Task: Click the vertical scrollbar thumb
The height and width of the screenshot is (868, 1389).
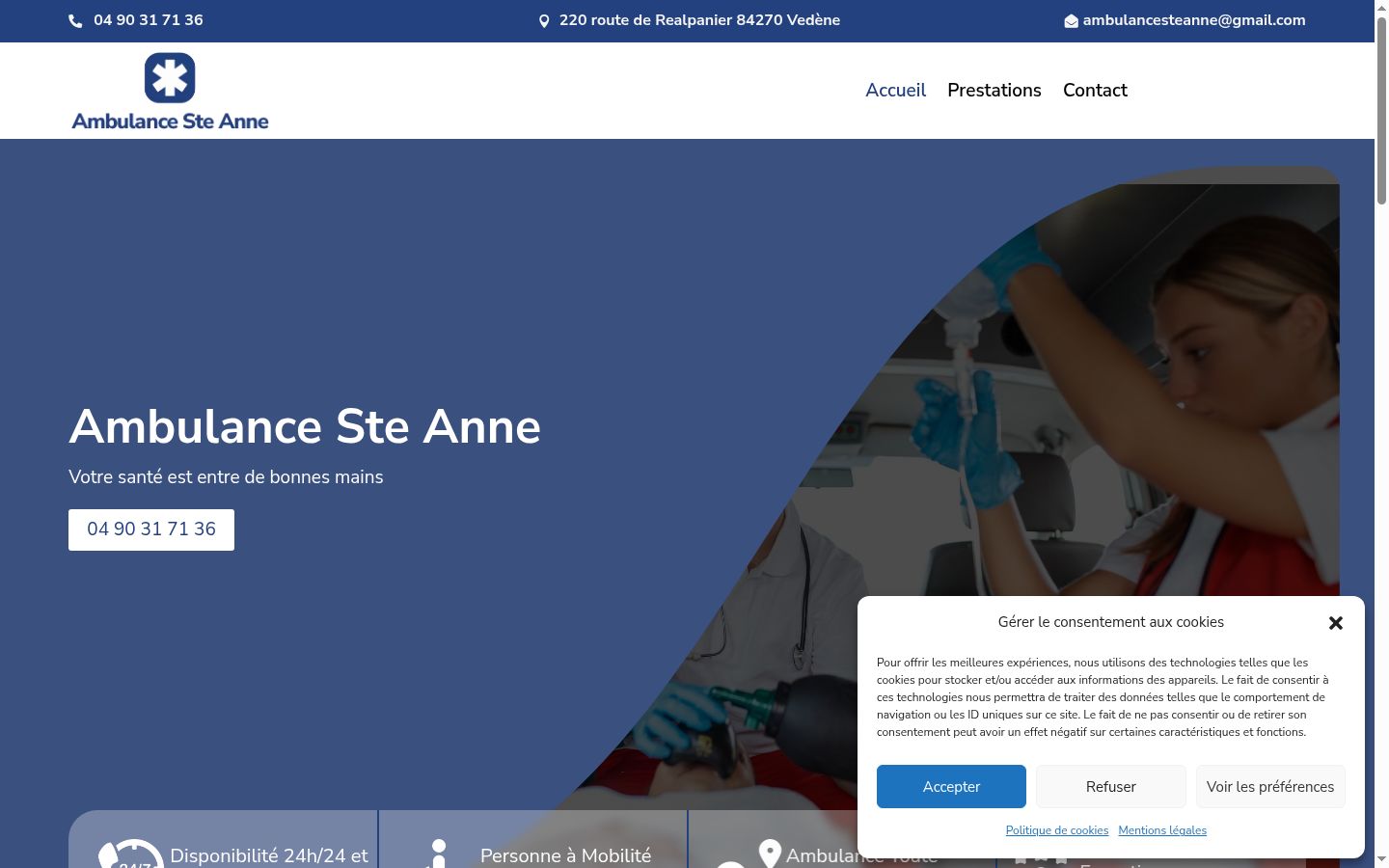Action: coord(1381,111)
